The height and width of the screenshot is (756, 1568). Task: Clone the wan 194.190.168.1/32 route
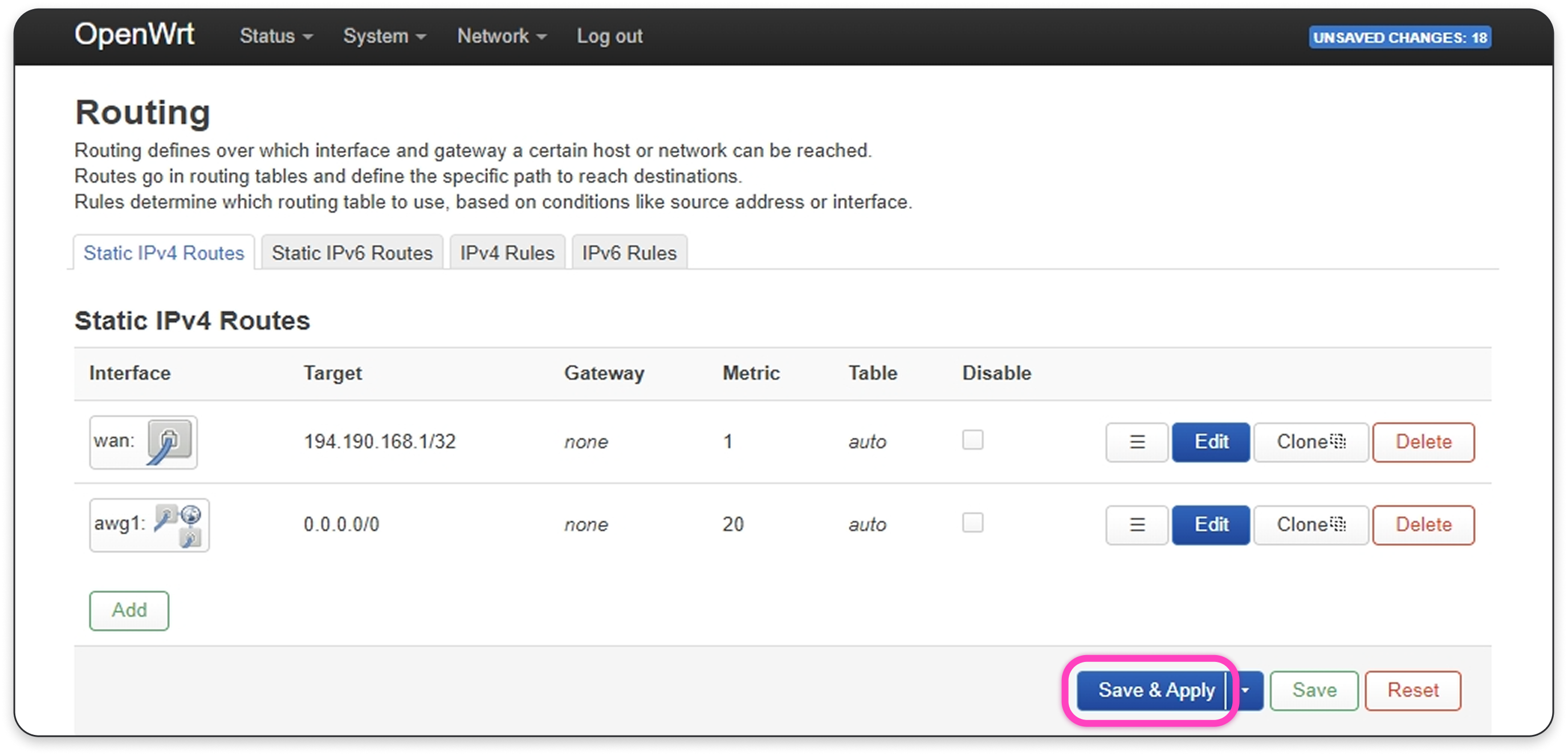(1310, 442)
